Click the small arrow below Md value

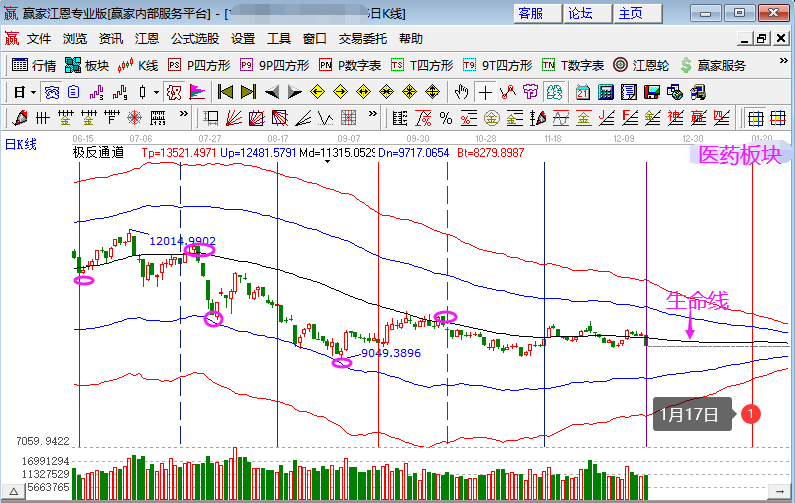[328, 162]
